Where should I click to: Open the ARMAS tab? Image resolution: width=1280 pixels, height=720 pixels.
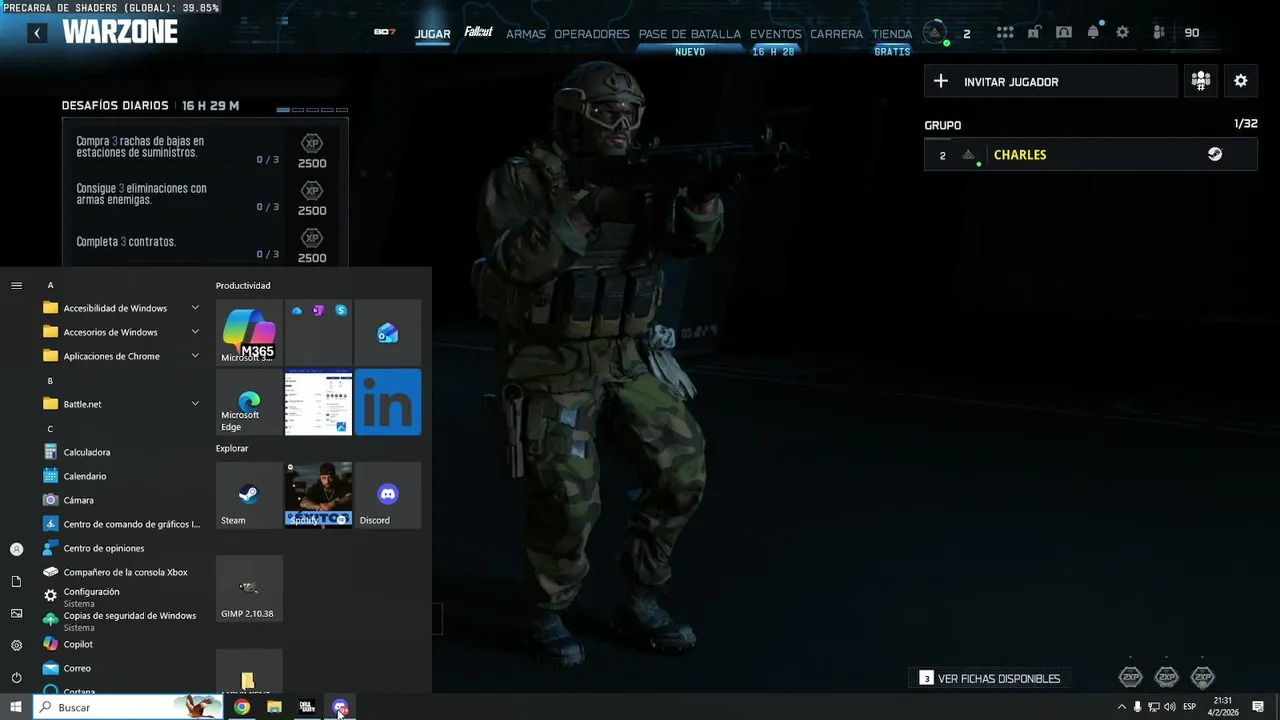tap(526, 34)
